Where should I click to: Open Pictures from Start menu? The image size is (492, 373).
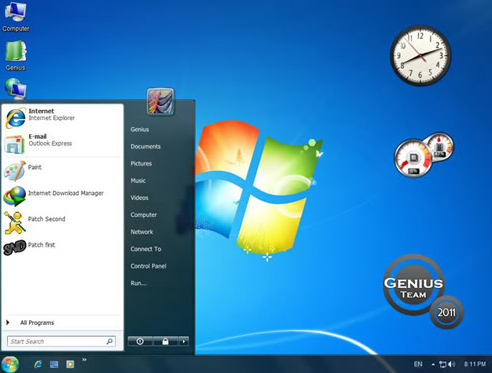pyautogui.click(x=141, y=163)
